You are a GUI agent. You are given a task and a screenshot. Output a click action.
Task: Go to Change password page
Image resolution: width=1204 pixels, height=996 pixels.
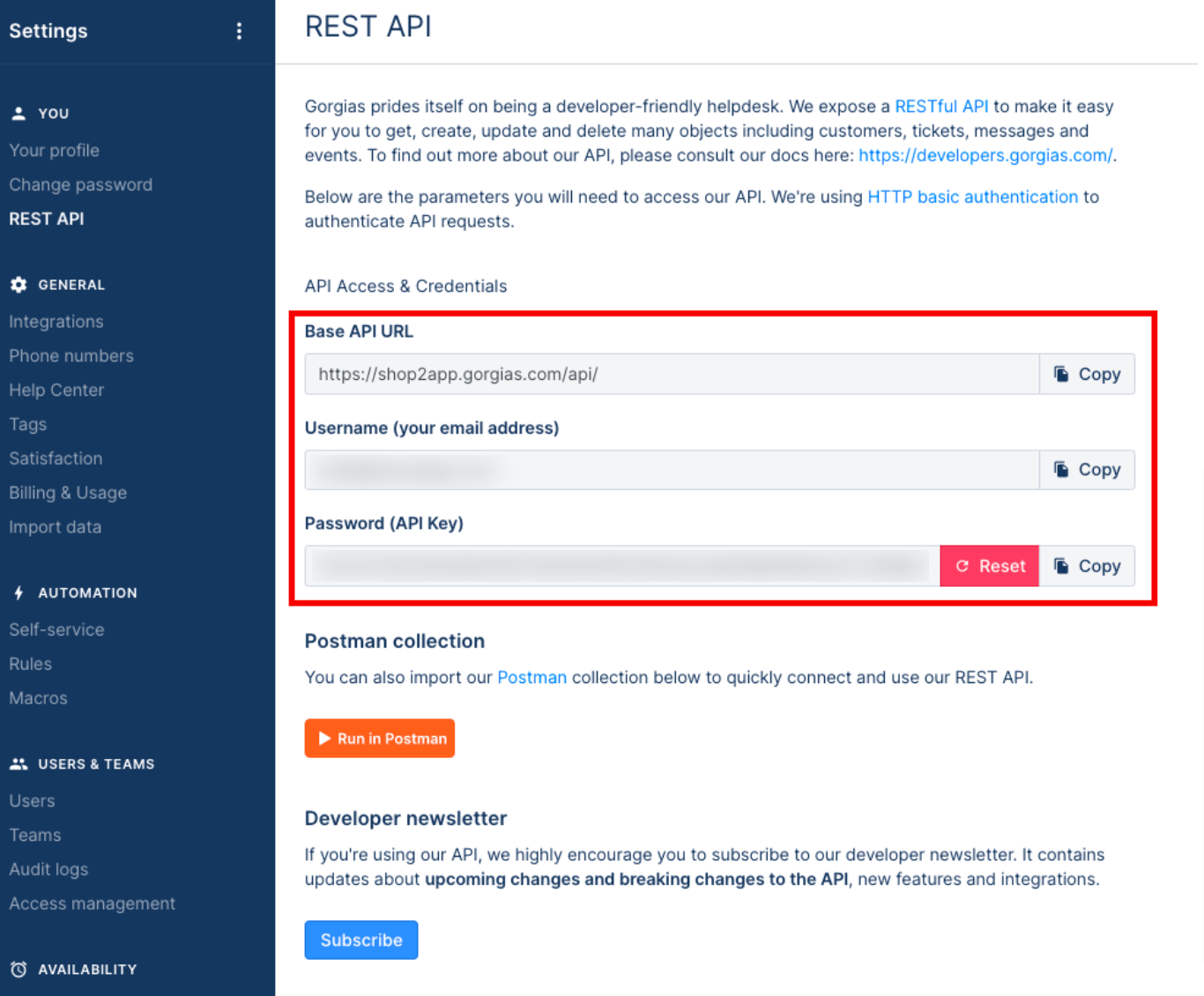point(81,184)
